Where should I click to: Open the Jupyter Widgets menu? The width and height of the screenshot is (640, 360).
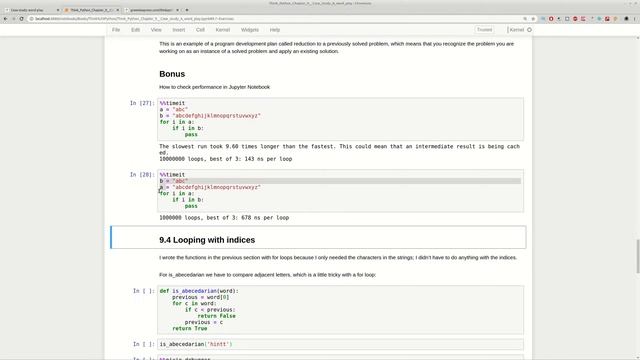pos(250,30)
